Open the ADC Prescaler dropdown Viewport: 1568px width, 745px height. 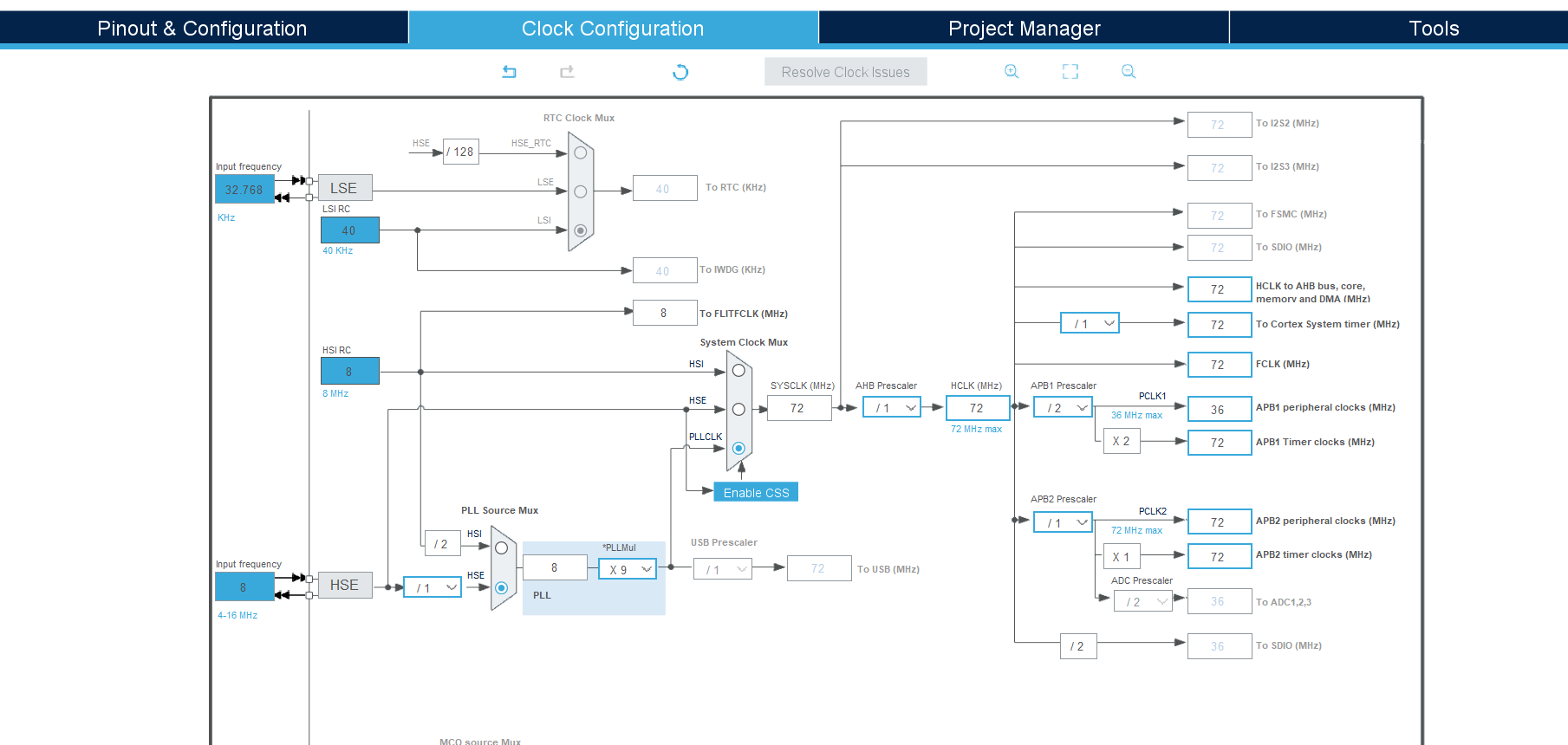point(1142,601)
